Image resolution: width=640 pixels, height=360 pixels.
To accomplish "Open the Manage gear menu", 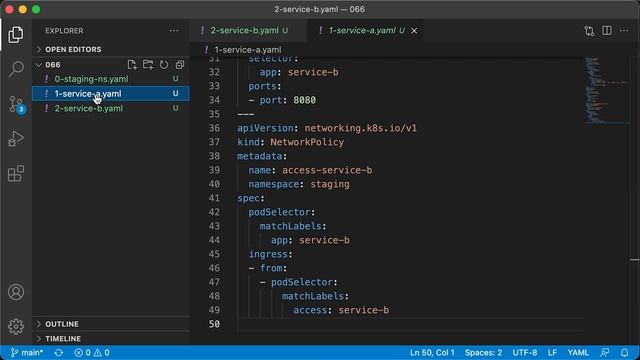I will click(16, 327).
